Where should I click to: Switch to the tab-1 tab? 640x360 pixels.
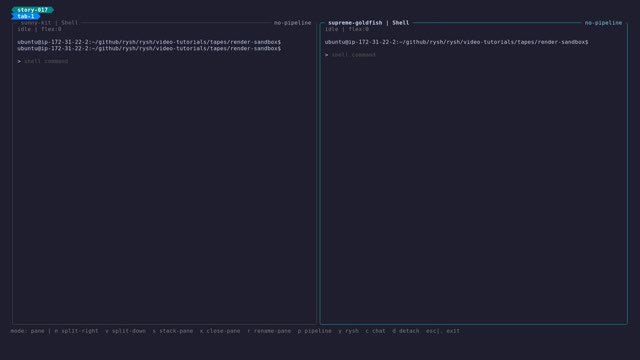26,16
